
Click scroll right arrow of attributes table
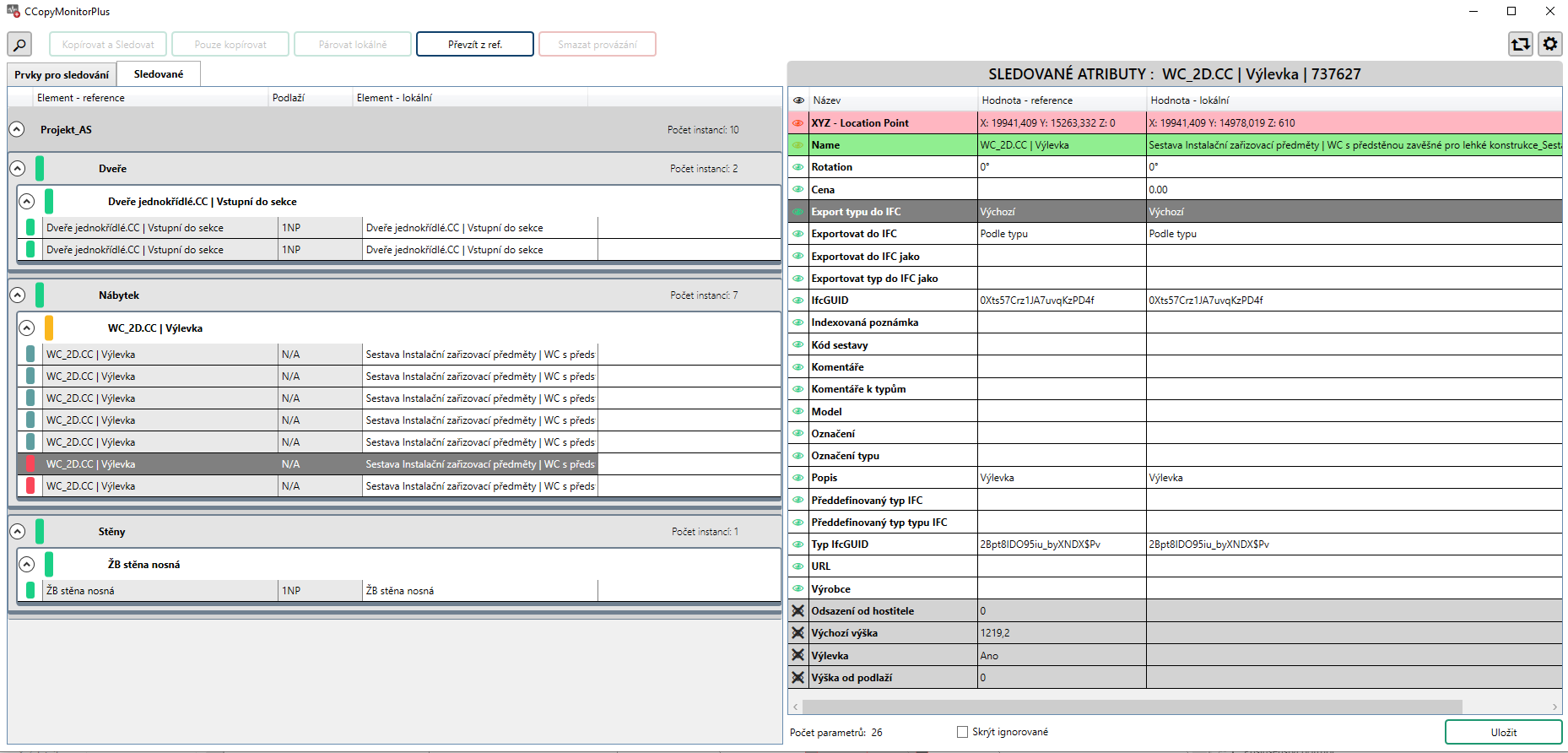[1554, 707]
